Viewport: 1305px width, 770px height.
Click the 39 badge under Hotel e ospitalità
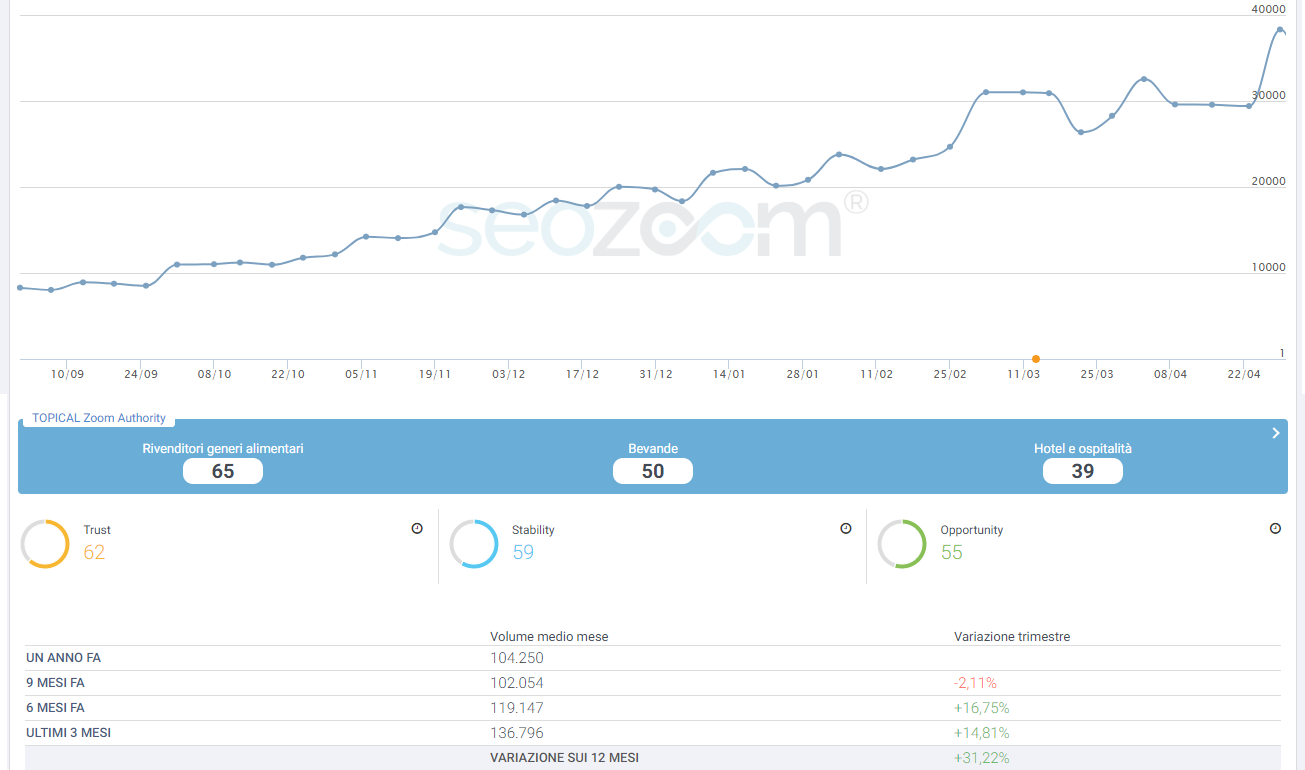point(1083,471)
